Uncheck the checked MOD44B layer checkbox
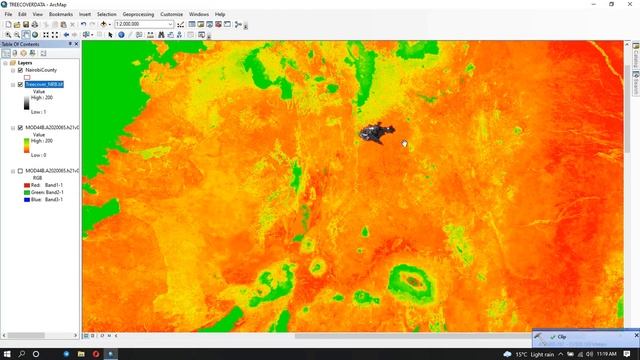 coord(20,128)
